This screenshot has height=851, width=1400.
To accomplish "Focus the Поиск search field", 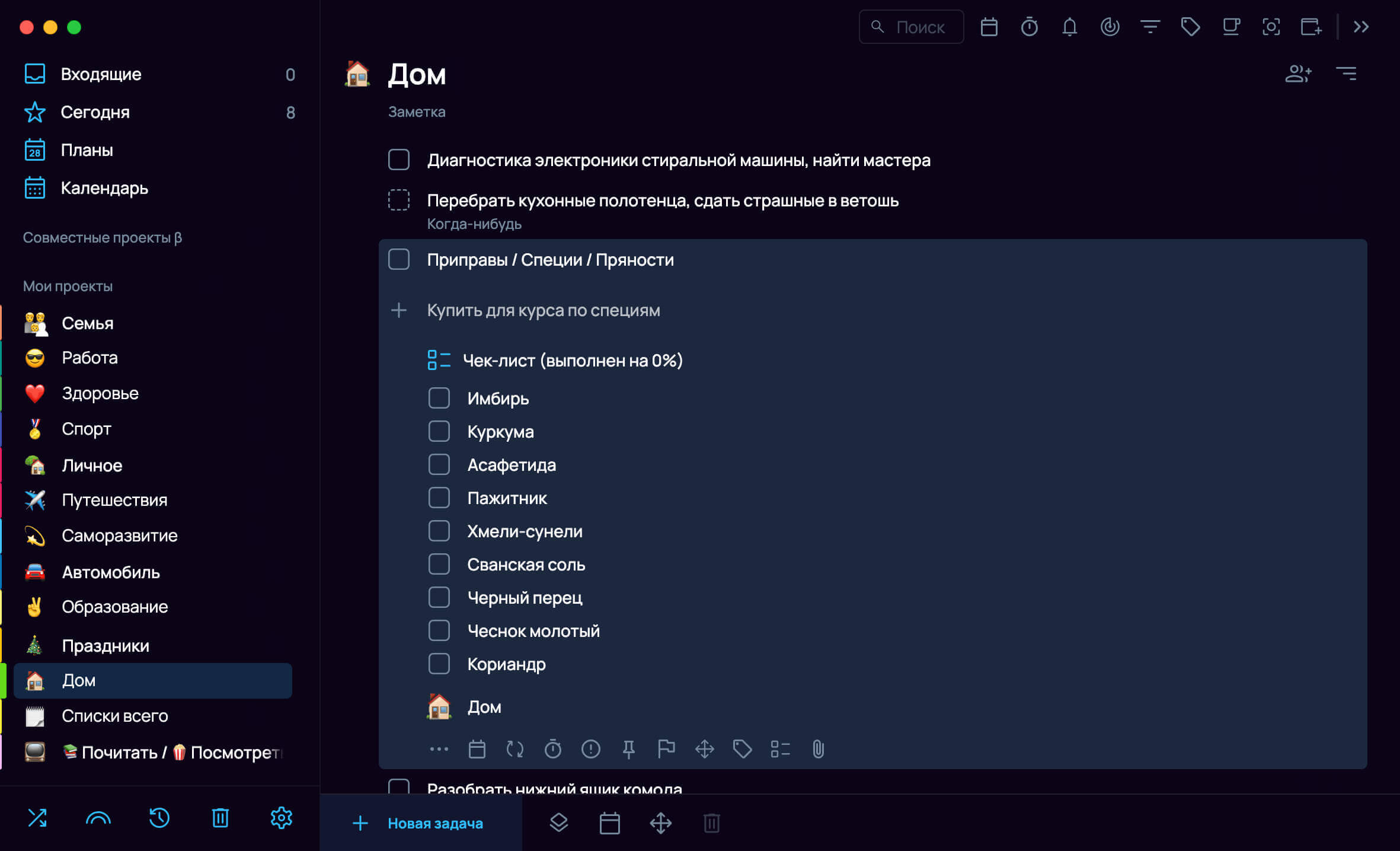I will [x=912, y=27].
